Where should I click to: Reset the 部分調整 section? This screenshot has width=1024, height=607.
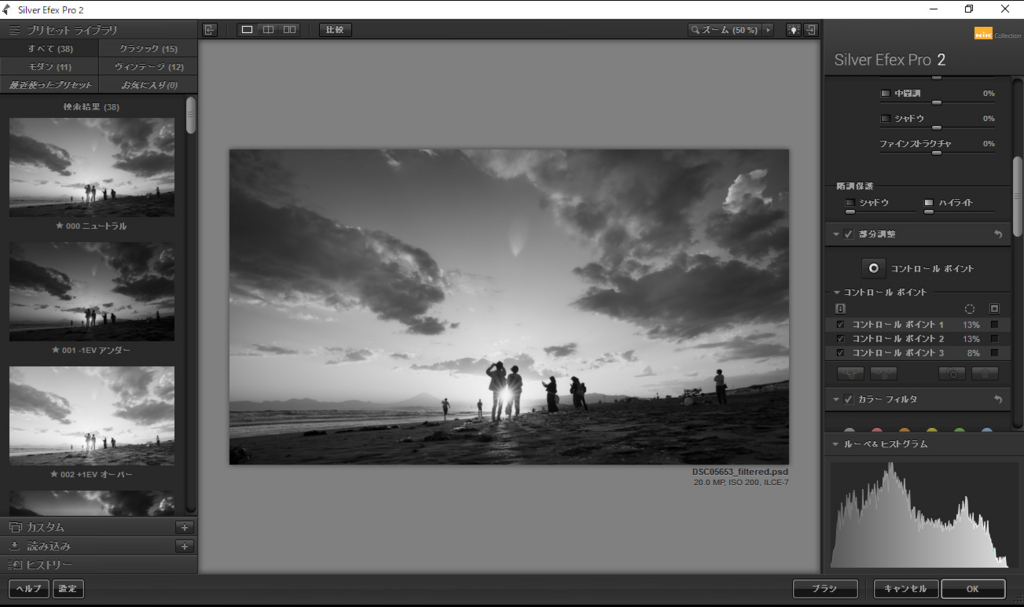coord(998,234)
